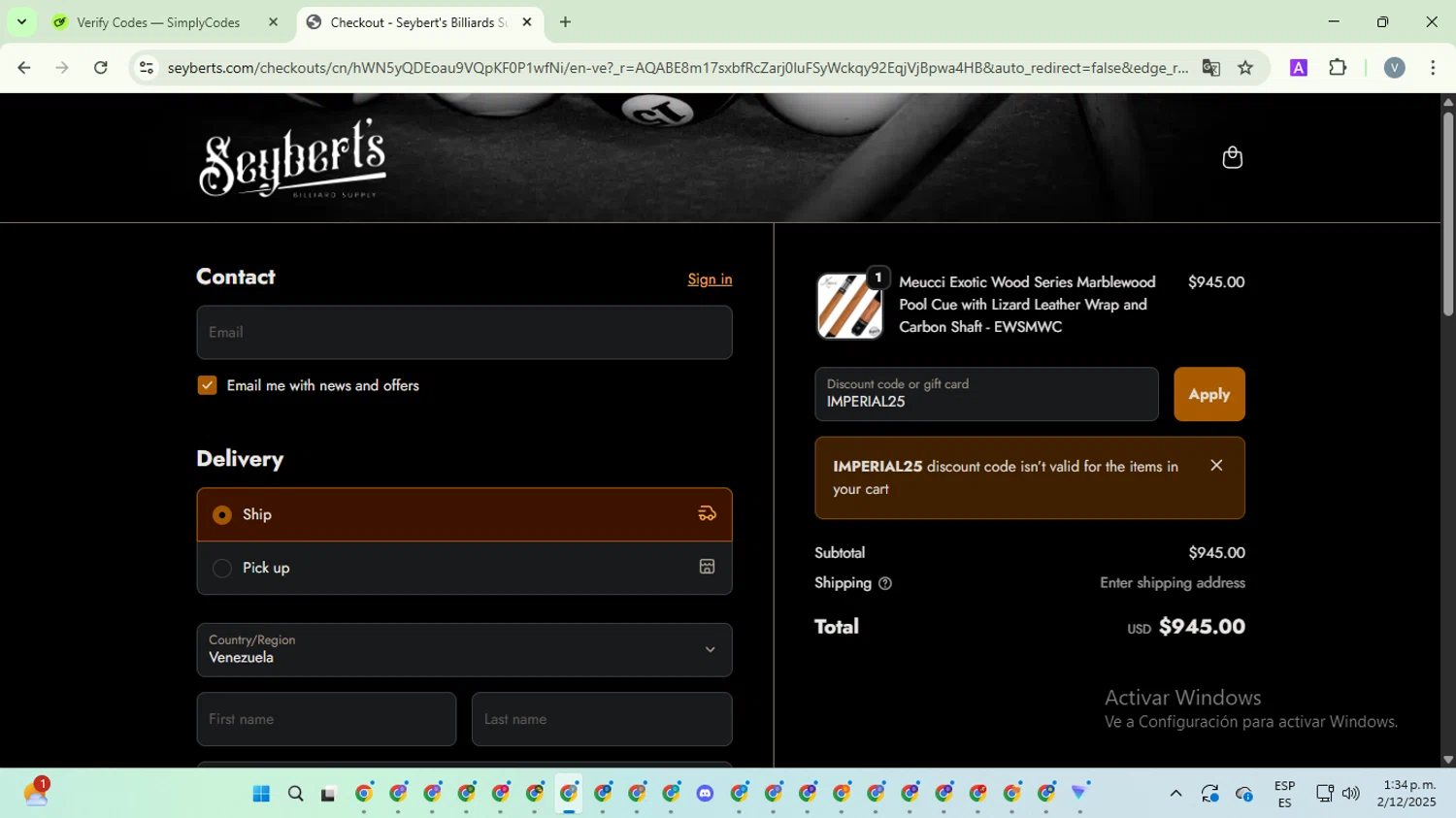Dismiss the IMPERIAL25 invalid code message
The width and height of the screenshot is (1456, 818).
1216,466
